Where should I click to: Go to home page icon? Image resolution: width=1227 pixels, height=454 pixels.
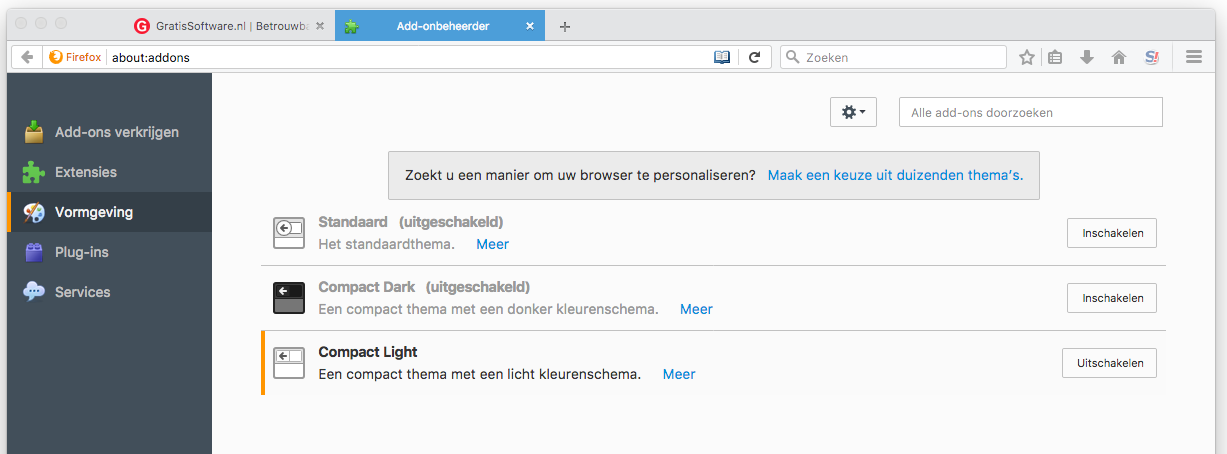pos(1119,58)
